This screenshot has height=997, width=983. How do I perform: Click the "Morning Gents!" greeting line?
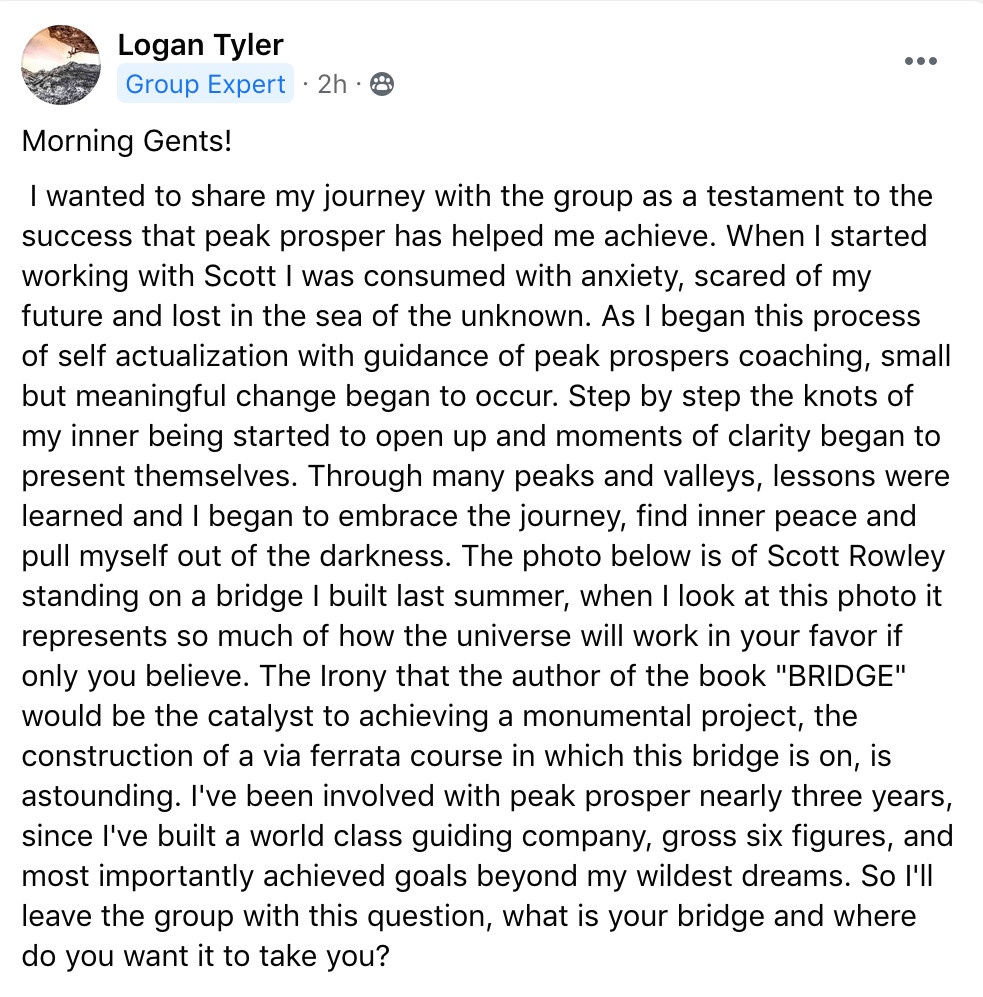point(126,141)
